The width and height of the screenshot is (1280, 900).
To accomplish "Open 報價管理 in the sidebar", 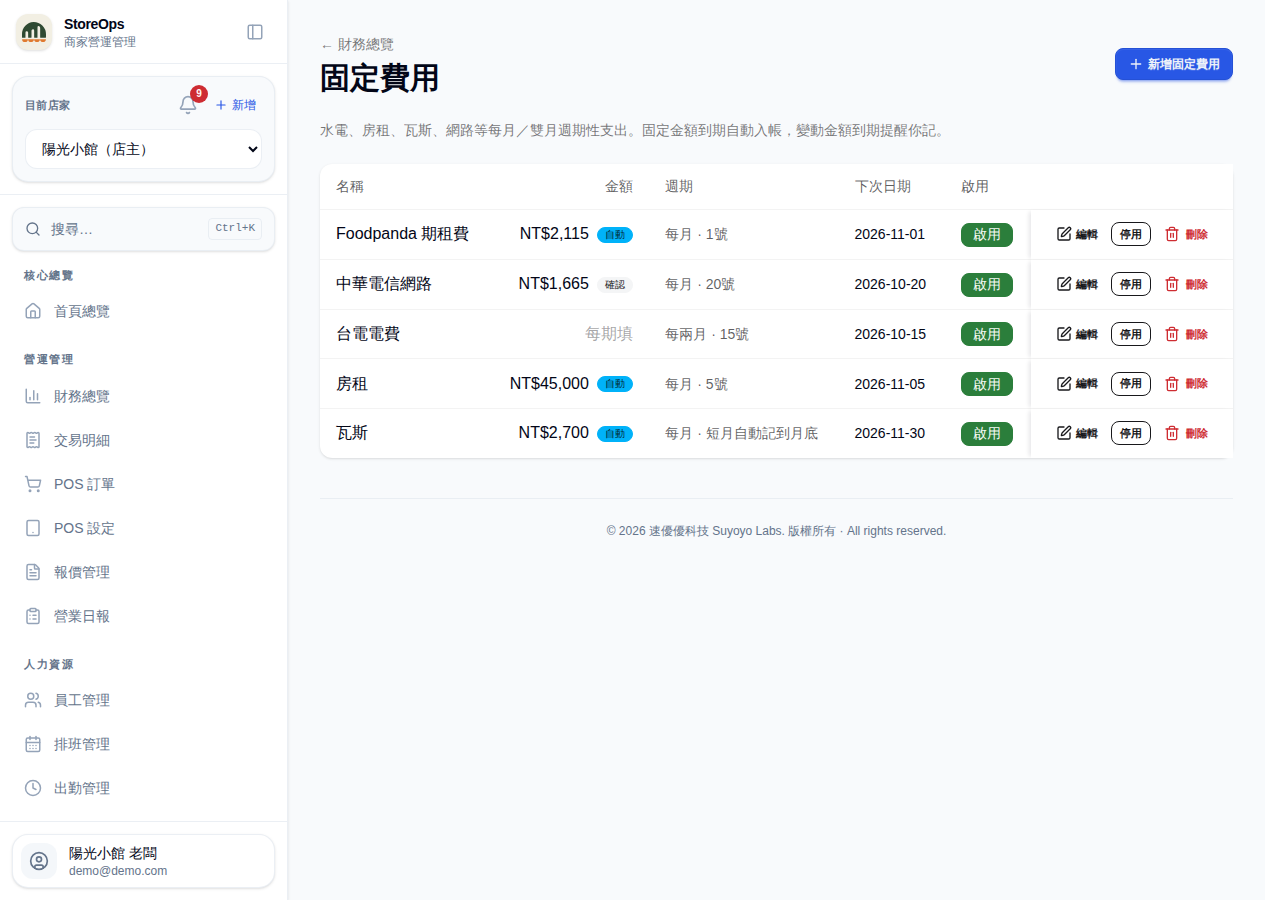I will (x=143, y=572).
